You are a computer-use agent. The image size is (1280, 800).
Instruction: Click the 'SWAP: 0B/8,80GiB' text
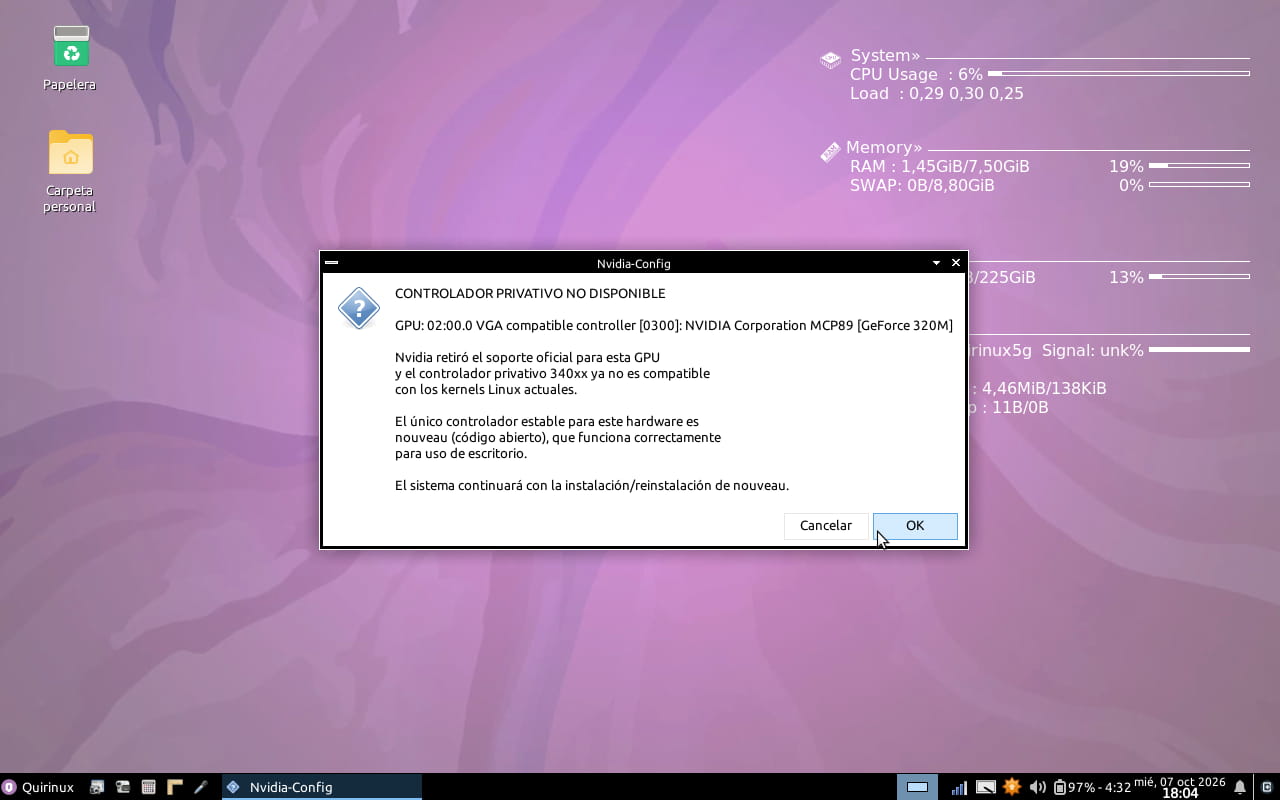coord(922,185)
